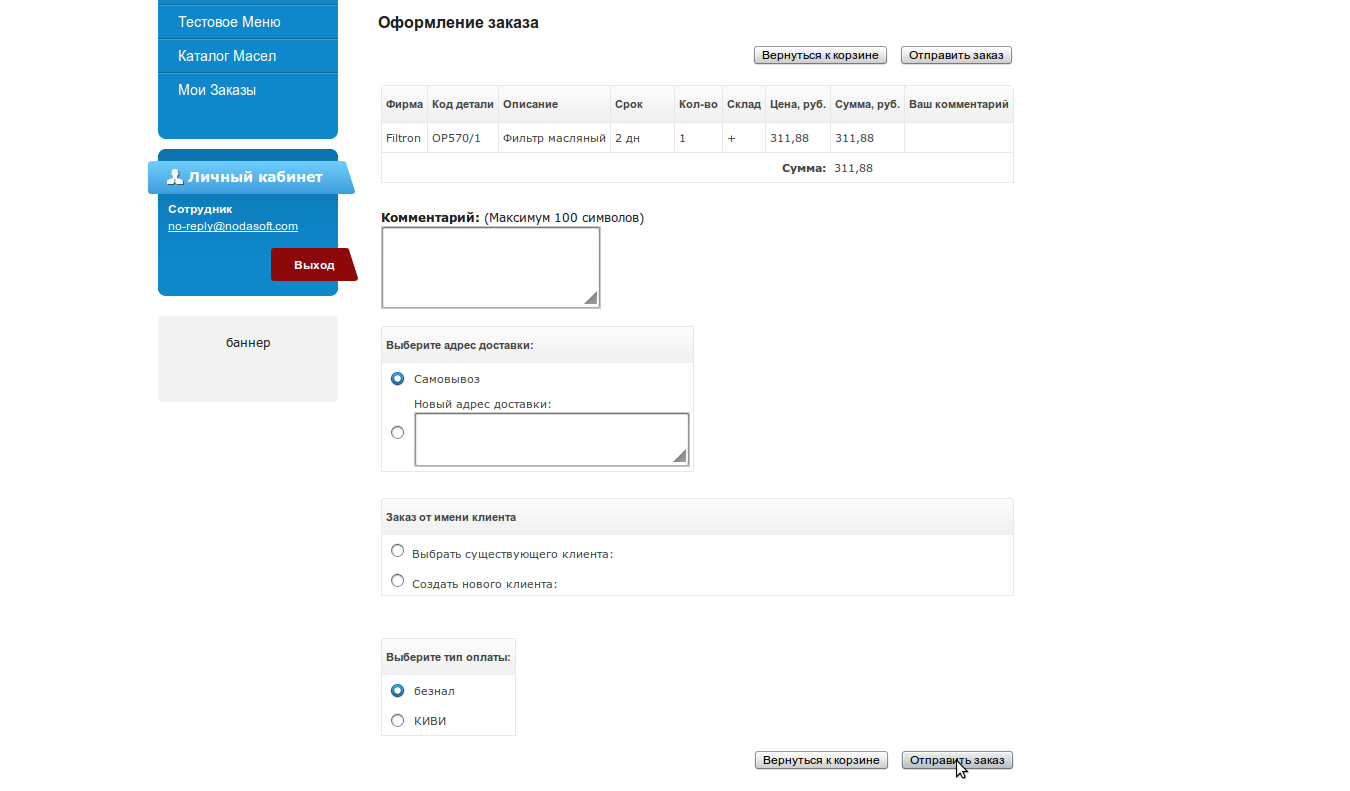Choose Создать нового клиента option

click(x=398, y=581)
